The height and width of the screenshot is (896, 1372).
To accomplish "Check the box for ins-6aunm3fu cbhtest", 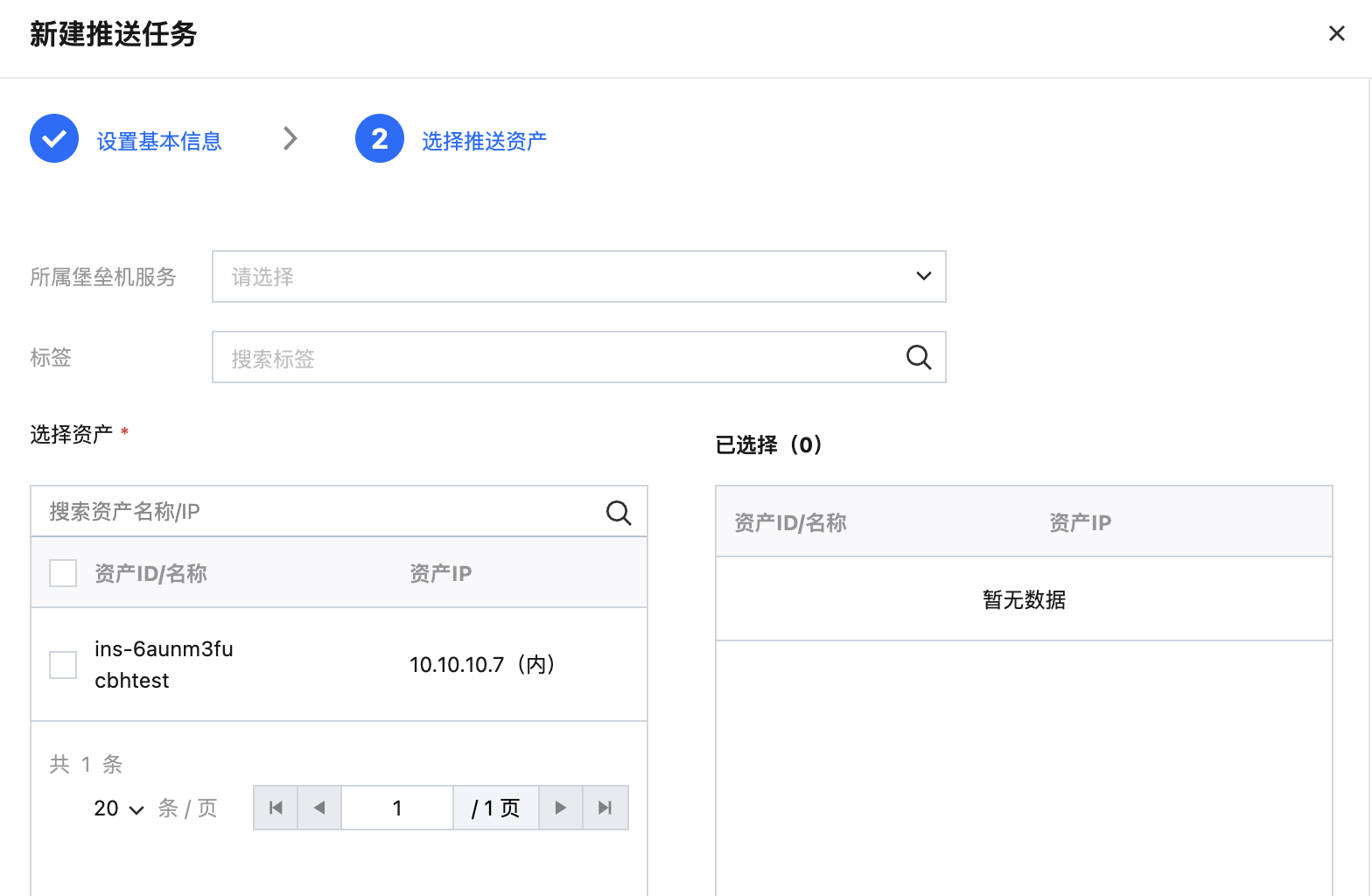I will click(63, 665).
